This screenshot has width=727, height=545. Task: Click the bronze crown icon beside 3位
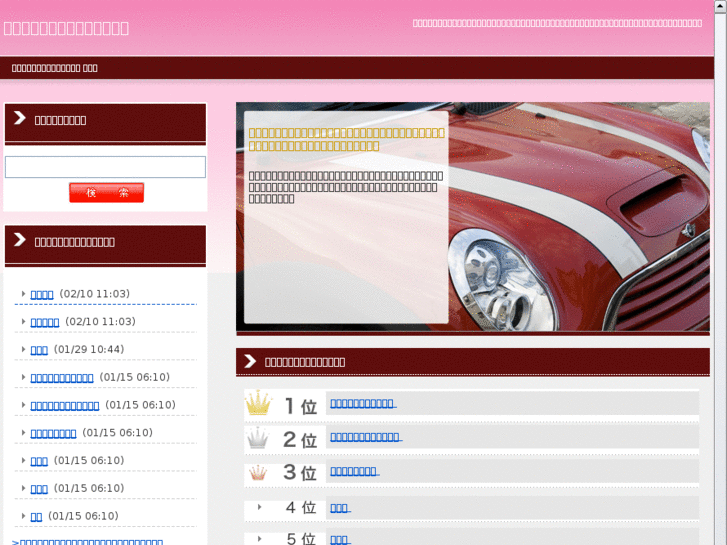258,473
